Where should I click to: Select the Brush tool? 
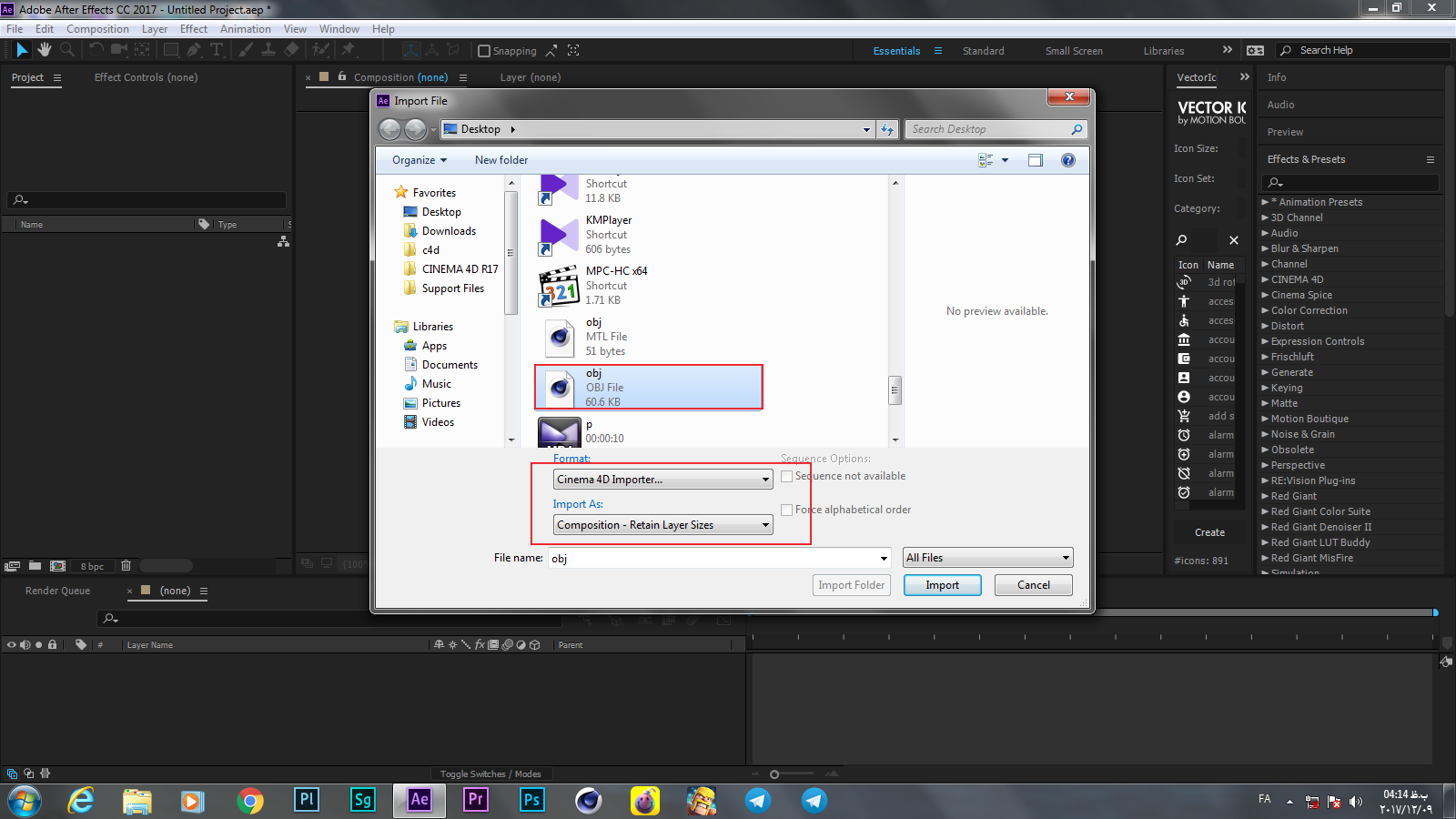pyautogui.click(x=246, y=50)
